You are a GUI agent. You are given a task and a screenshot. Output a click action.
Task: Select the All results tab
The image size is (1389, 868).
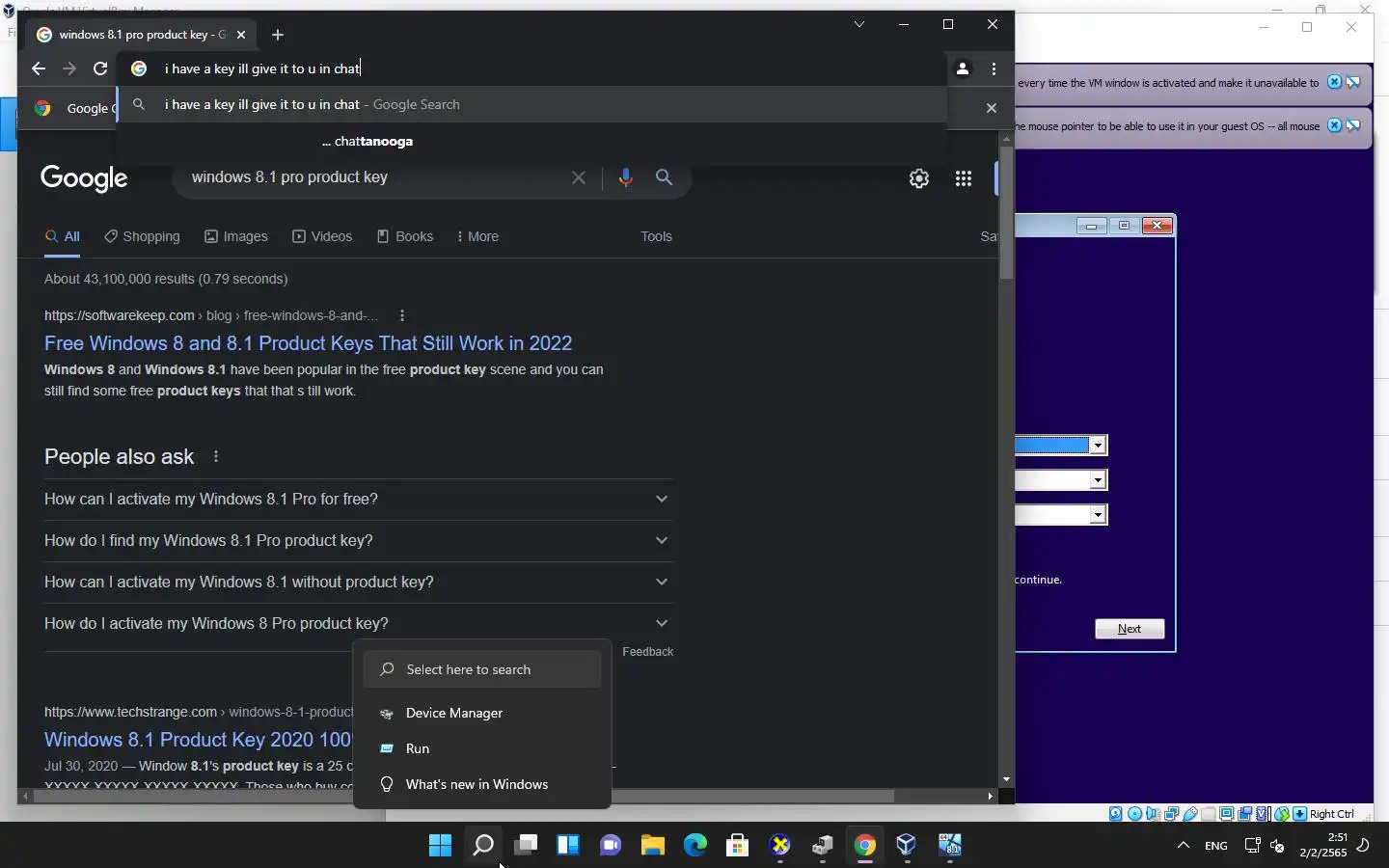(x=63, y=236)
